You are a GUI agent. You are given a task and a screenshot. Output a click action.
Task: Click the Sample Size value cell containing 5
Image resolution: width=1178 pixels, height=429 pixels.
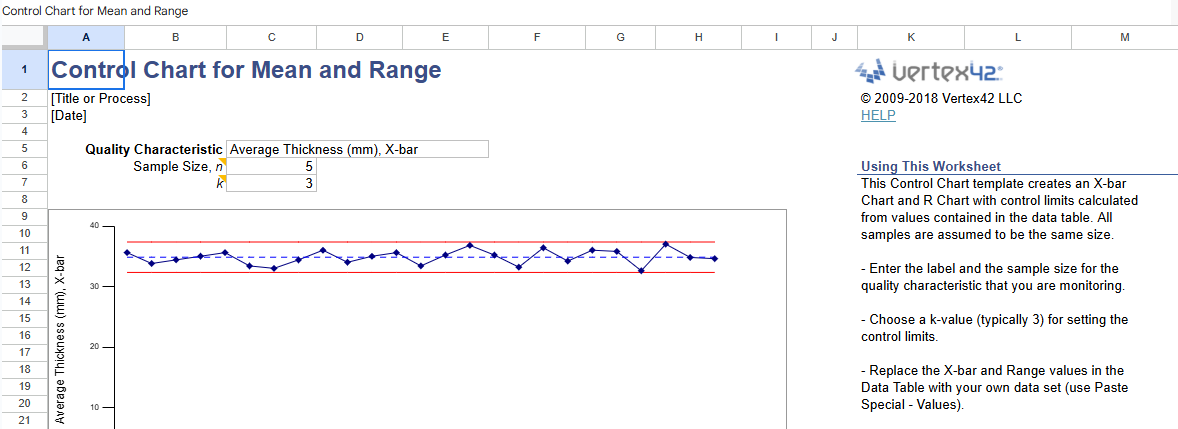271,166
